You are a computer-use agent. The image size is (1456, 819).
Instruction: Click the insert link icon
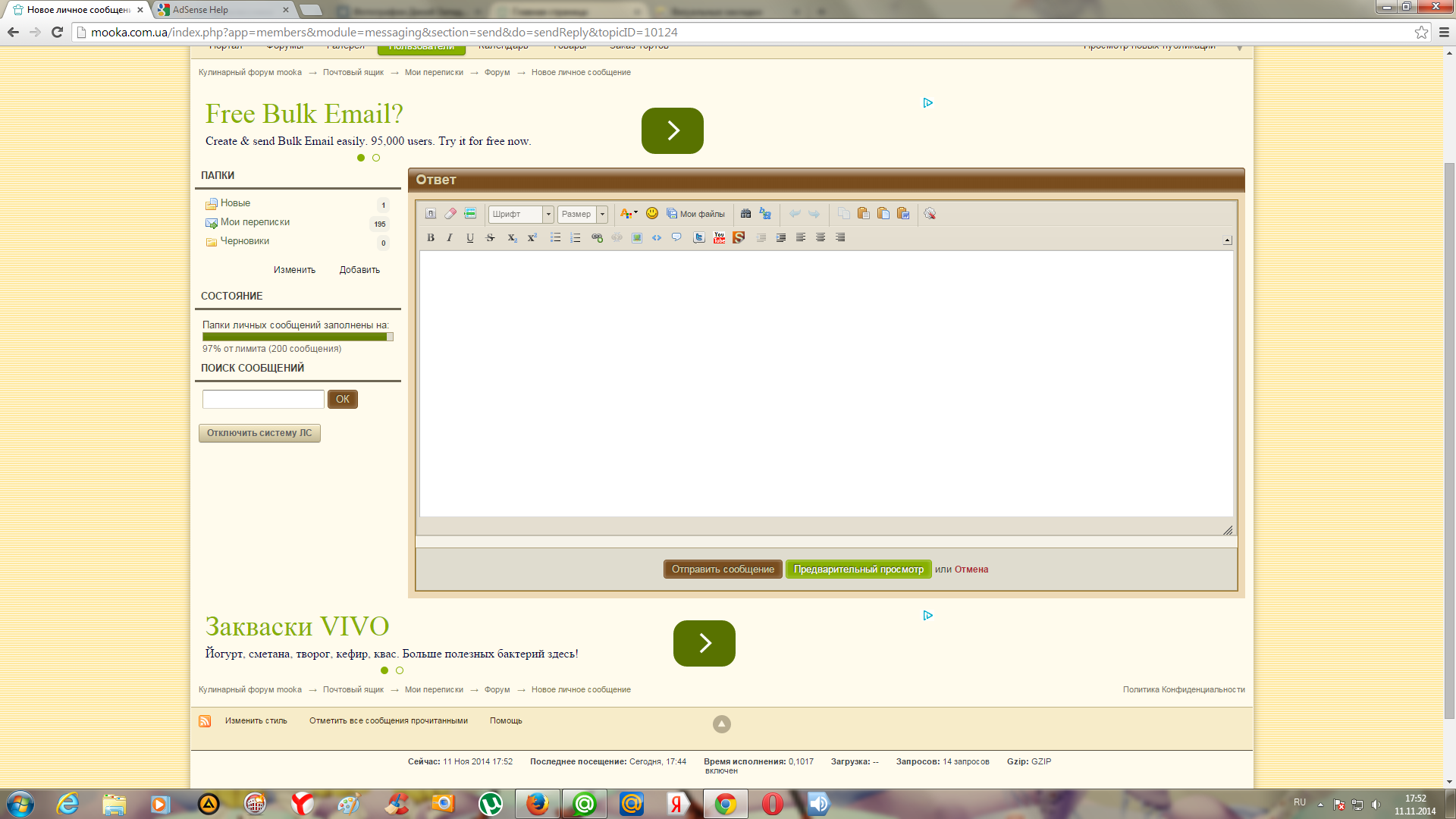pyautogui.click(x=597, y=237)
